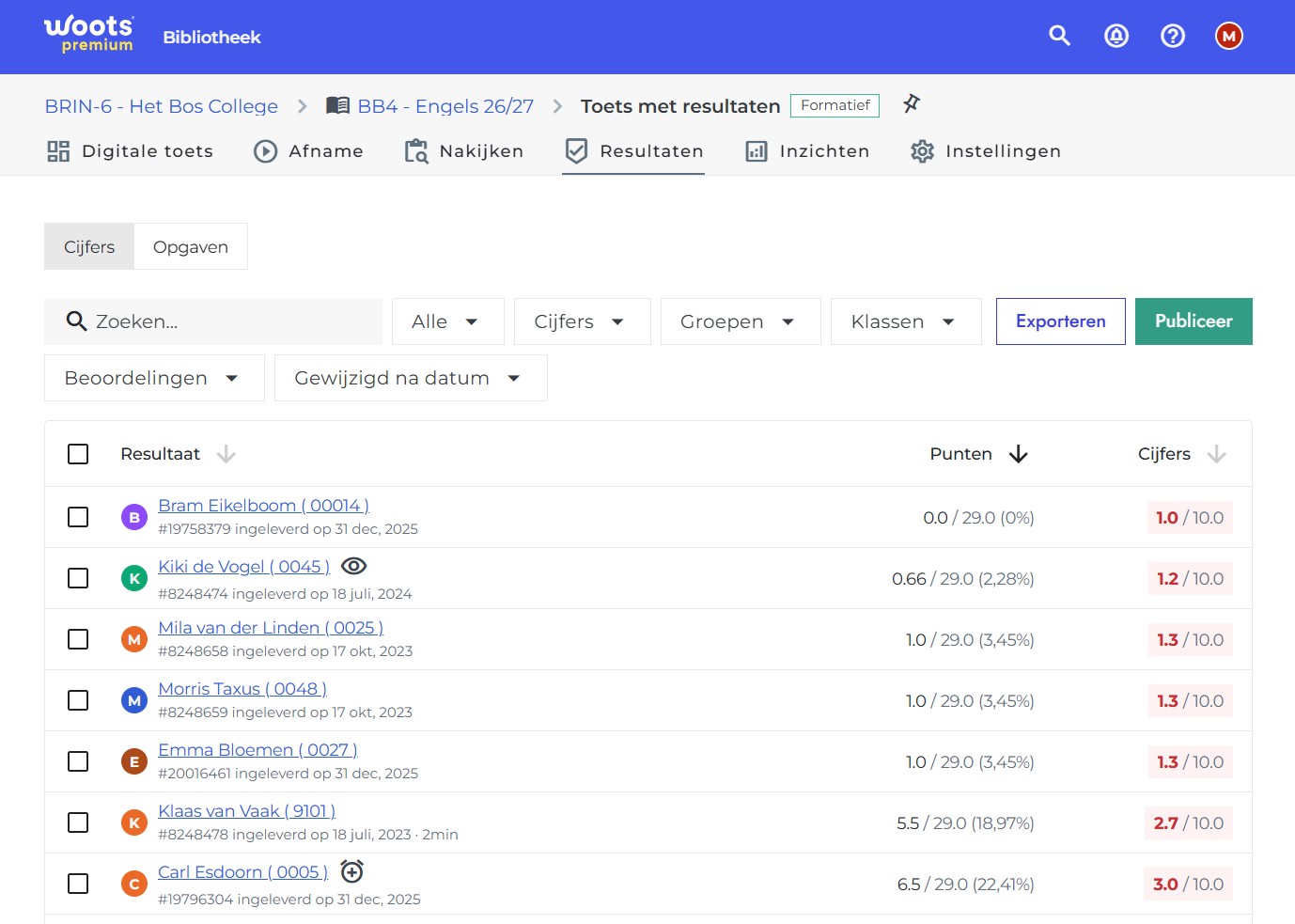
Task: Click the Toets met resultaten title
Action: pyautogui.click(x=680, y=106)
